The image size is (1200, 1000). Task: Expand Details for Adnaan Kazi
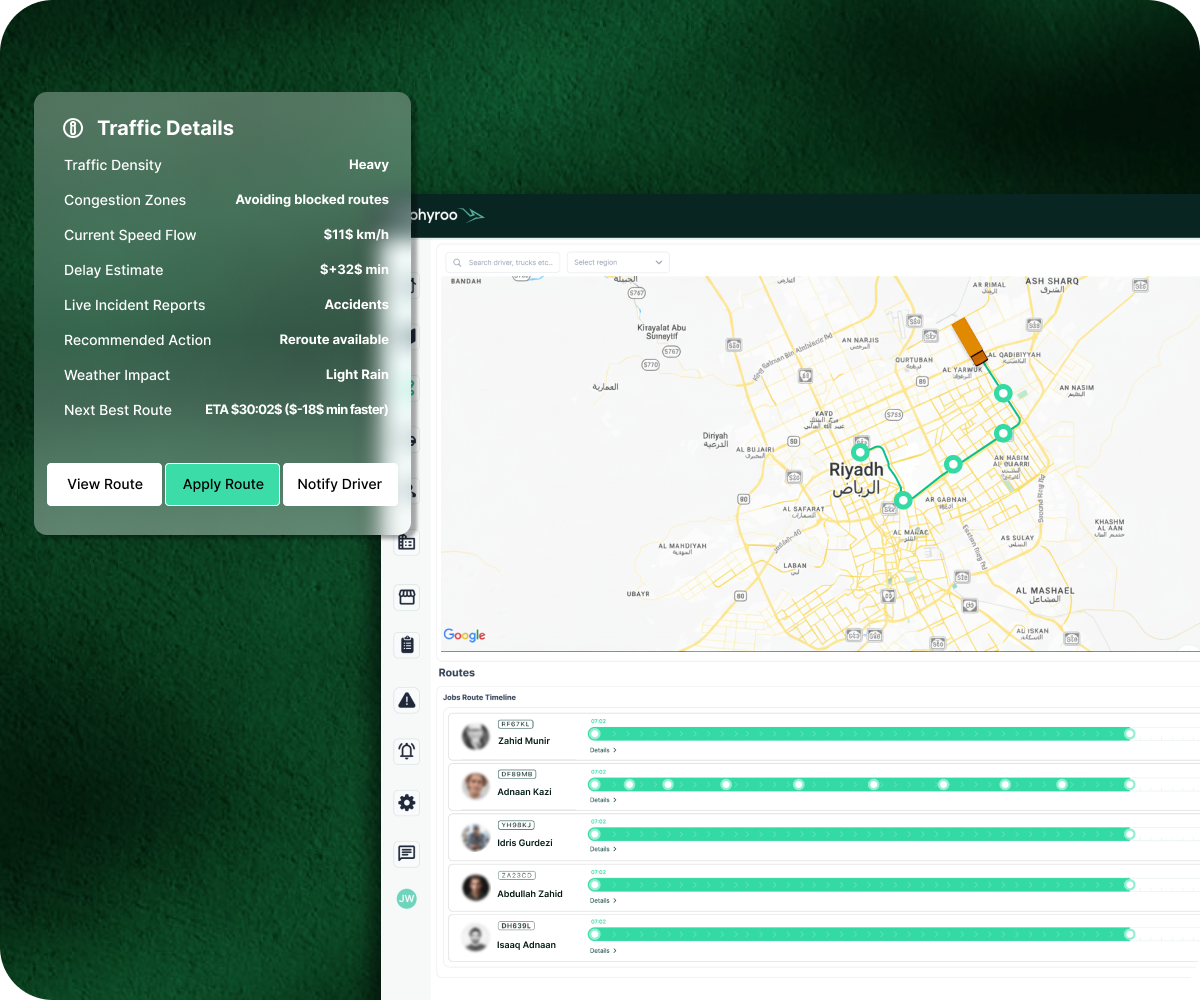(603, 800)
